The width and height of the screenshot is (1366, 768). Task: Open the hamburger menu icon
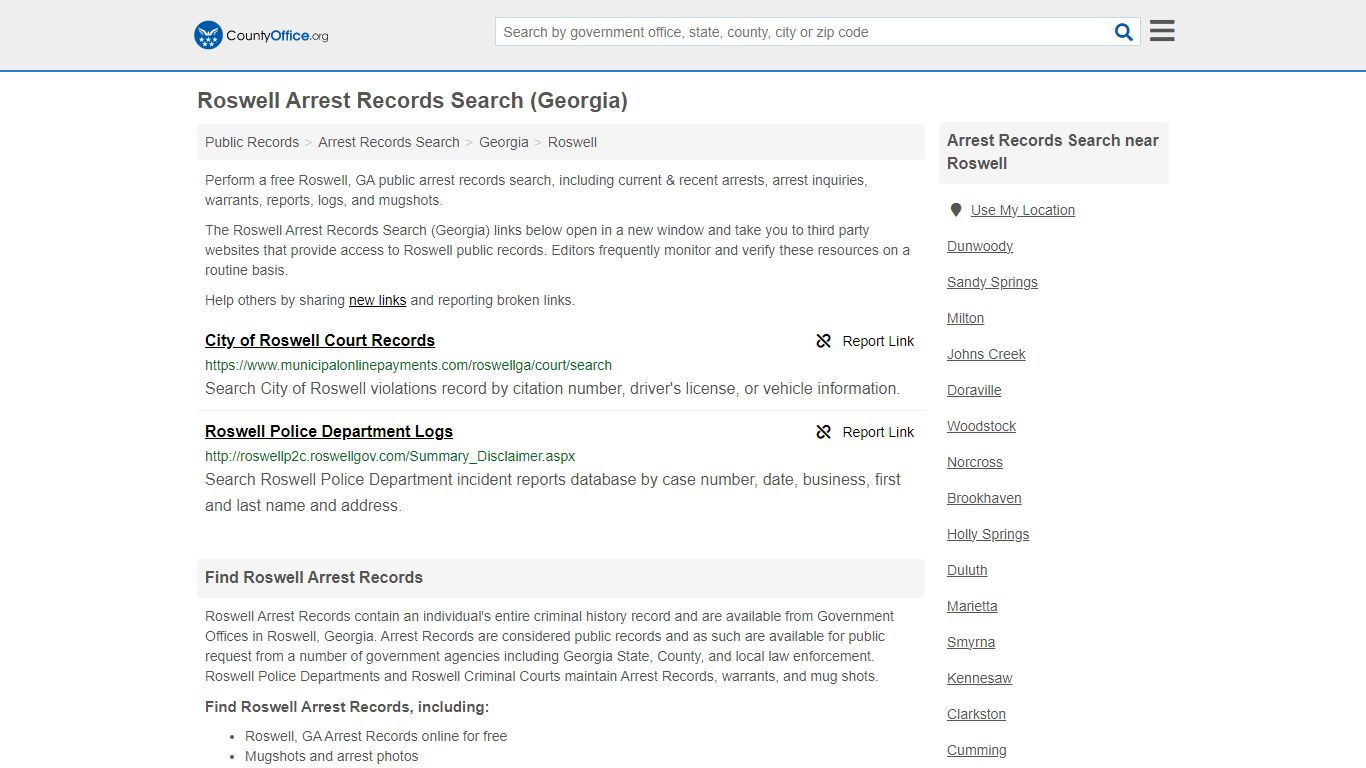[x=1162, y=31]
